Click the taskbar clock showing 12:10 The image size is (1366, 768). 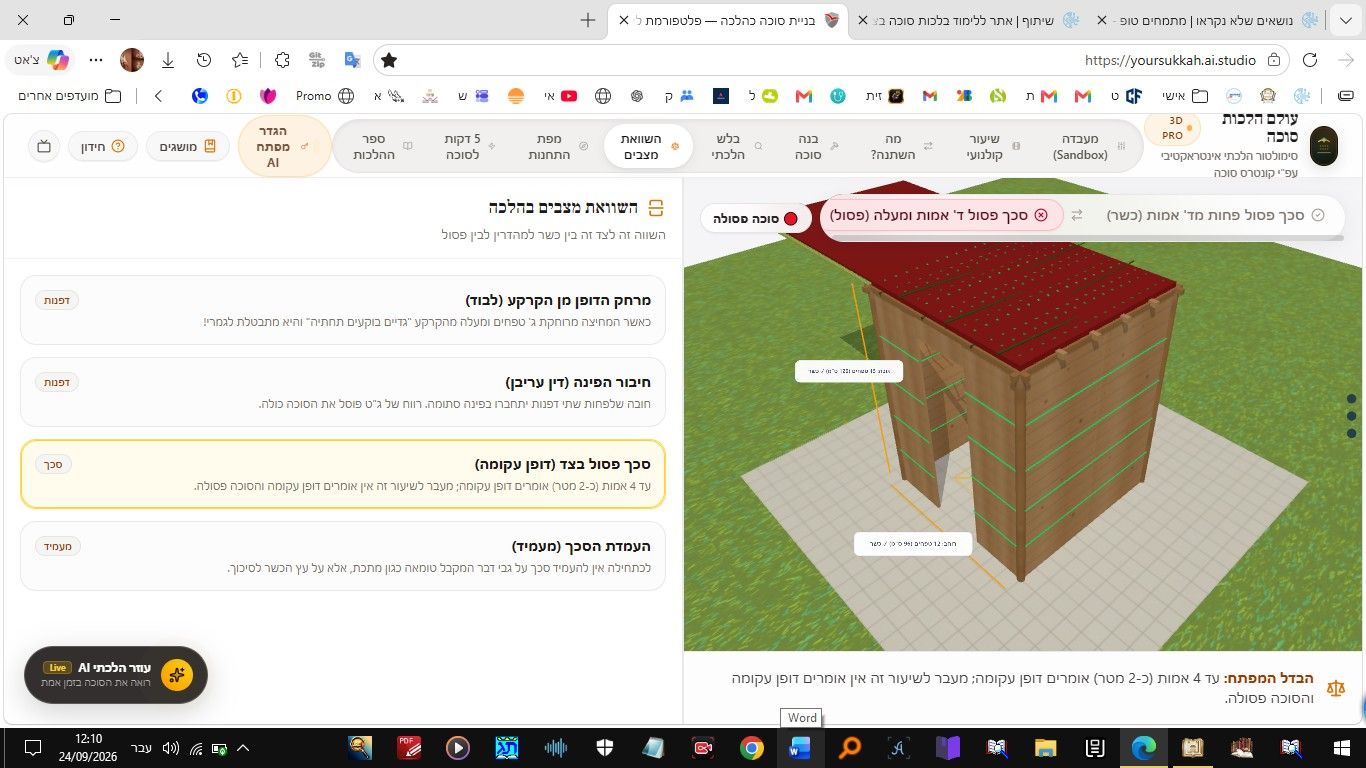tap(88, 747)
